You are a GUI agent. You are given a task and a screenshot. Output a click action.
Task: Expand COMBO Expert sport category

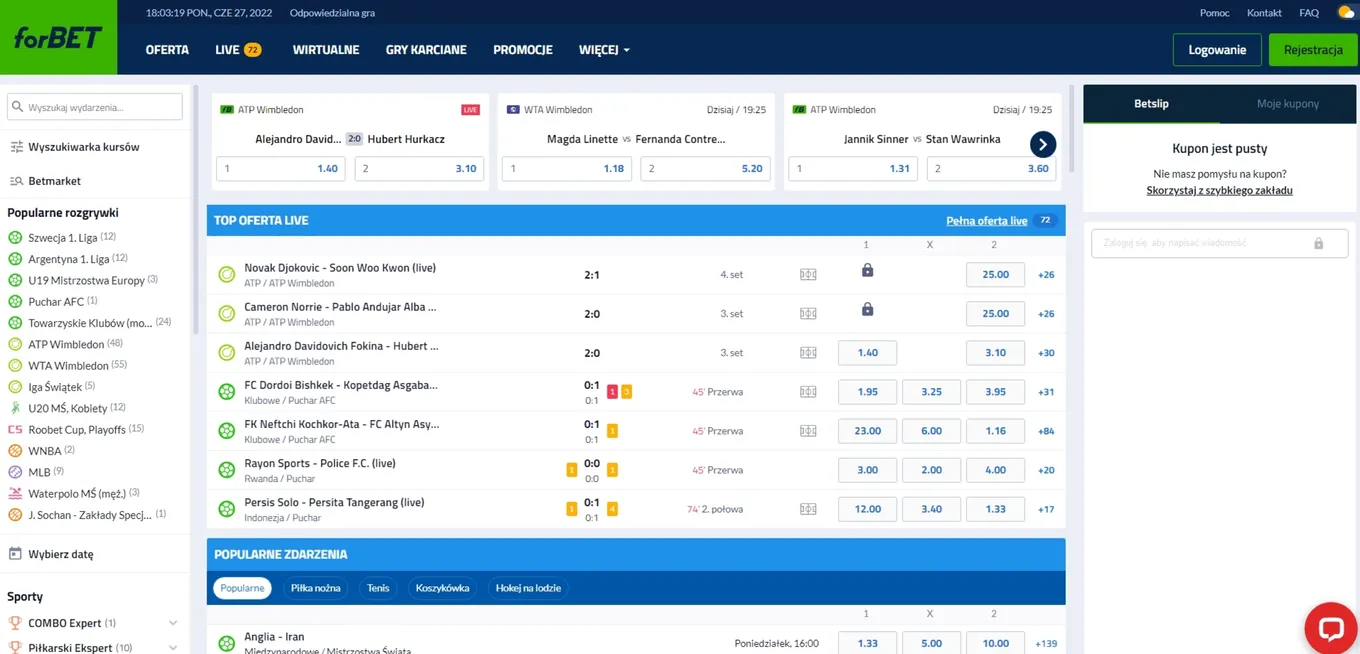[173, 623]
